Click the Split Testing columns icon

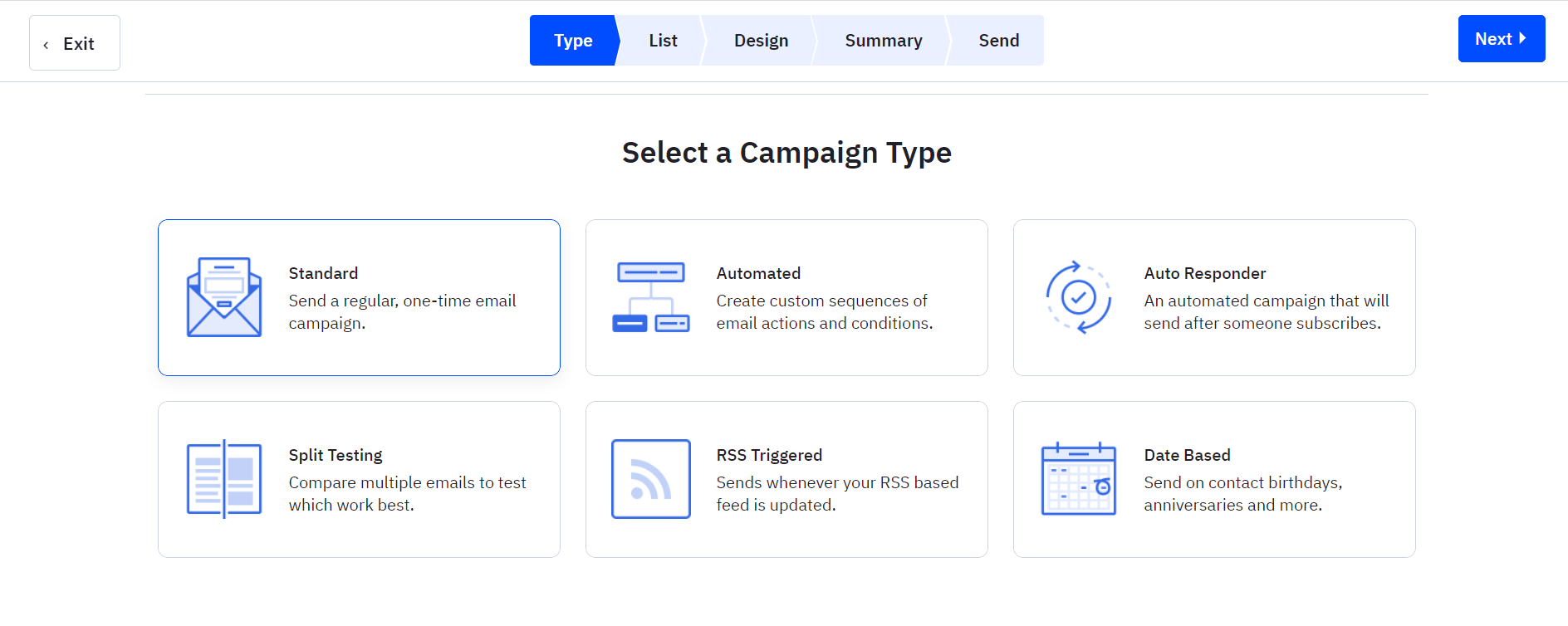pos(224,479)
